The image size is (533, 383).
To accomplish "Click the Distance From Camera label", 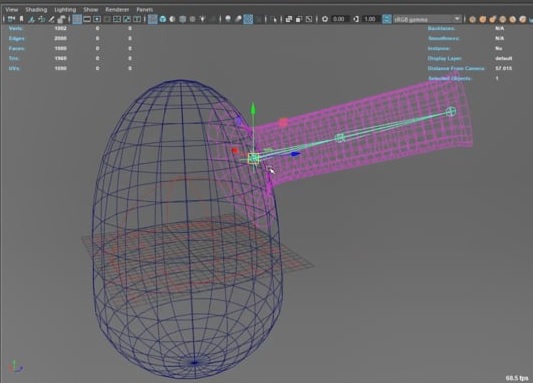I will (x=456, y=68).
